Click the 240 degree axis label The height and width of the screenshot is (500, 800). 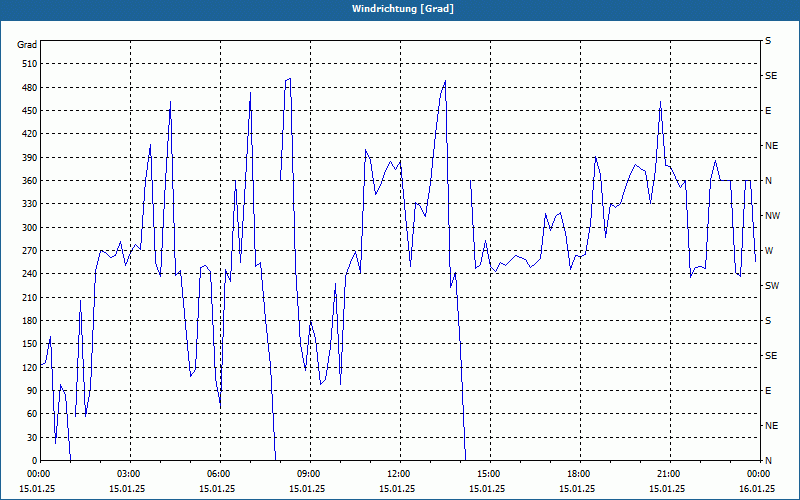[30, 274]
